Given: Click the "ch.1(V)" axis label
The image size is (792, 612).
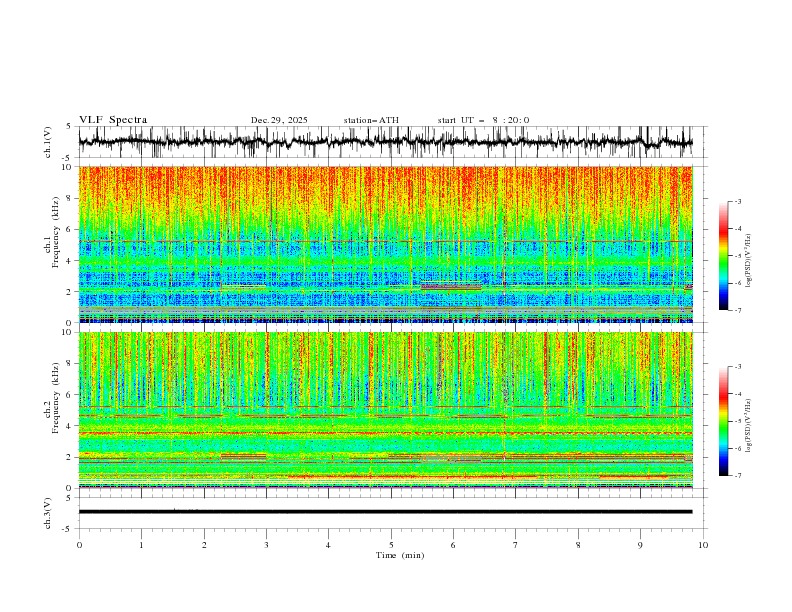Looking at the screenshot, I should click(x=48, y=142).
